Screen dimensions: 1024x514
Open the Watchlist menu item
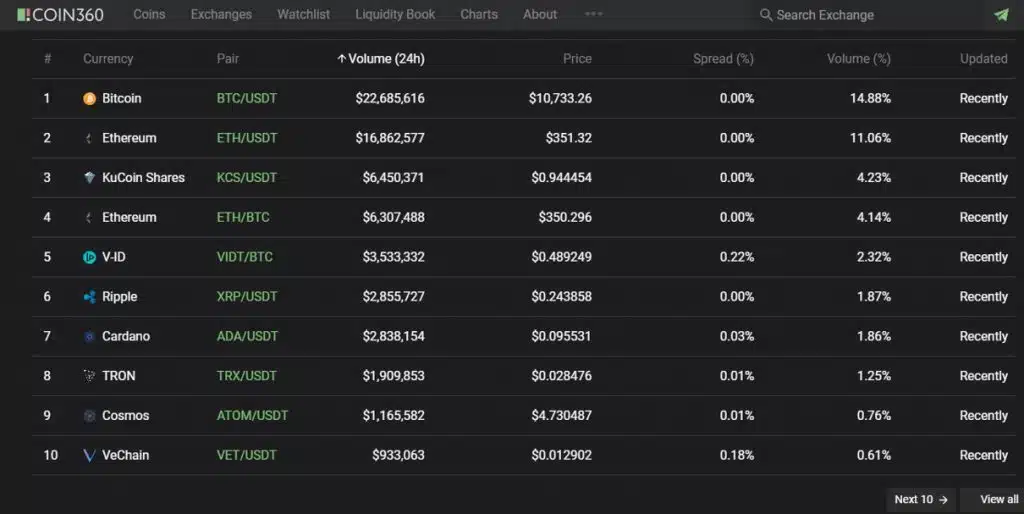(303, 14)
